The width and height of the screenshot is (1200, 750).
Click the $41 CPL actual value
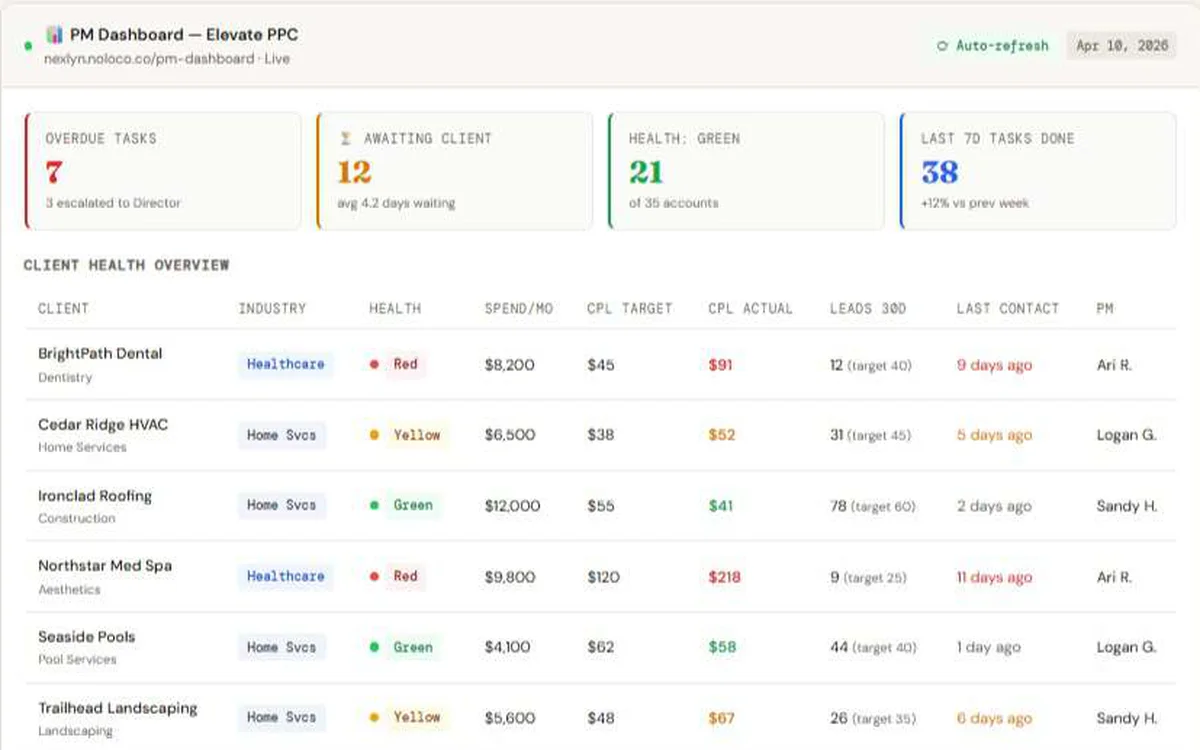(x=721, y=506)
